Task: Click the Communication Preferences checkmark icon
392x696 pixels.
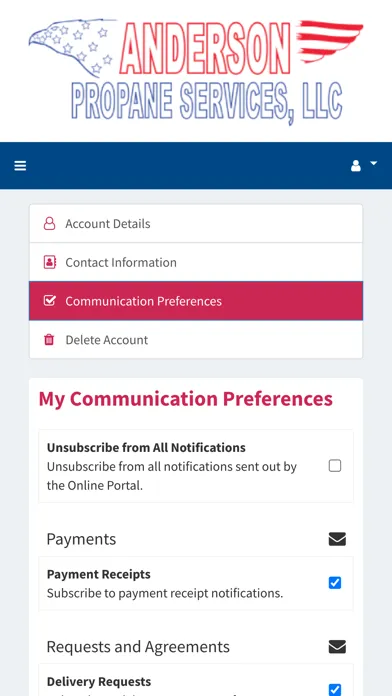Action: 49,301
